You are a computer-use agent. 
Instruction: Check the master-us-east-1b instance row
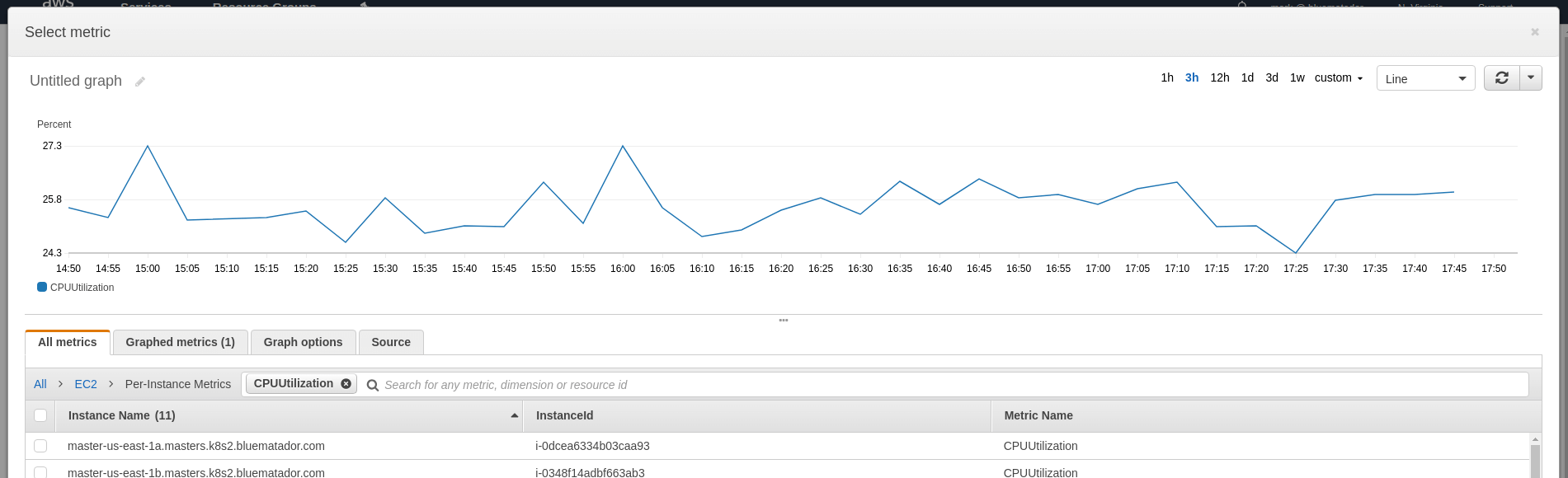[x=40, y=472]
